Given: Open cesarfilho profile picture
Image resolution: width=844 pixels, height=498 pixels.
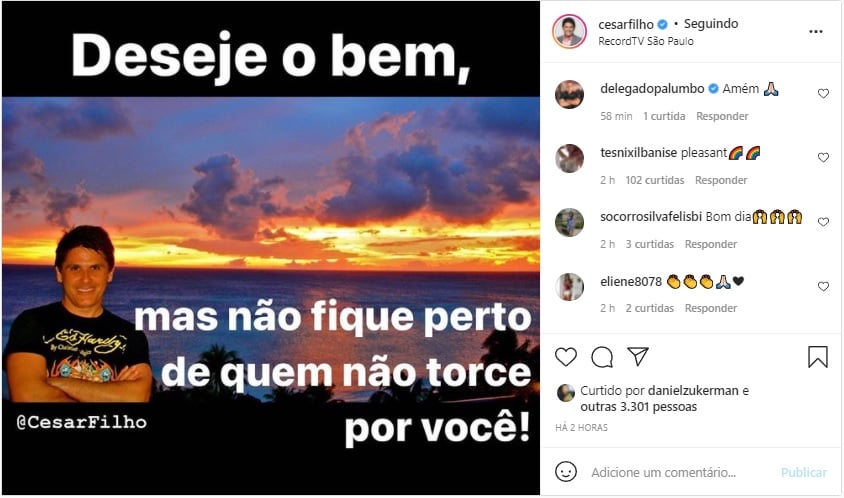Looking at the screenshot, I should [569, 31].
